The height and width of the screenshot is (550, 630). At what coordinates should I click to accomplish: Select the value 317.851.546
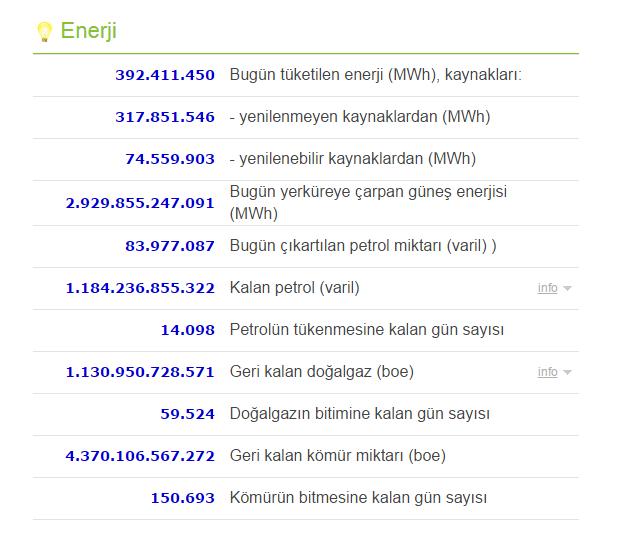165,117
